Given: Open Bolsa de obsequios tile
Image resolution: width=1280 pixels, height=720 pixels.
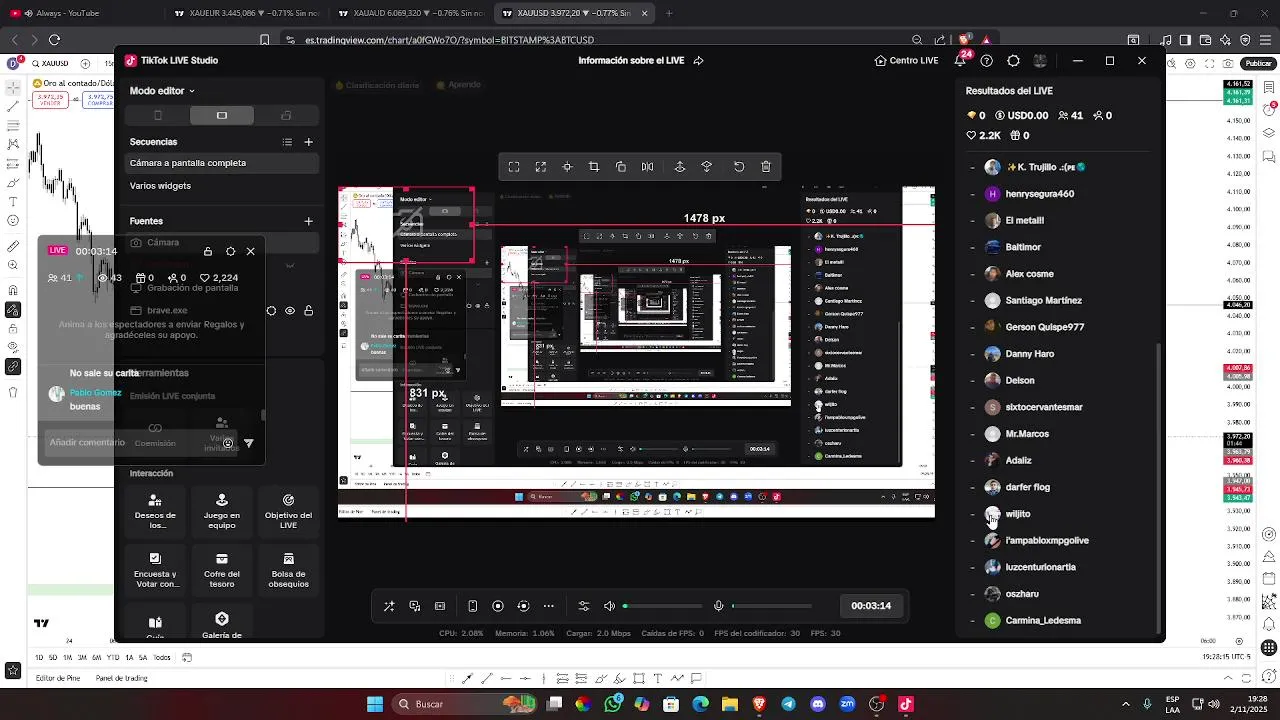Looking at the screenshot, I should (288, 570).
